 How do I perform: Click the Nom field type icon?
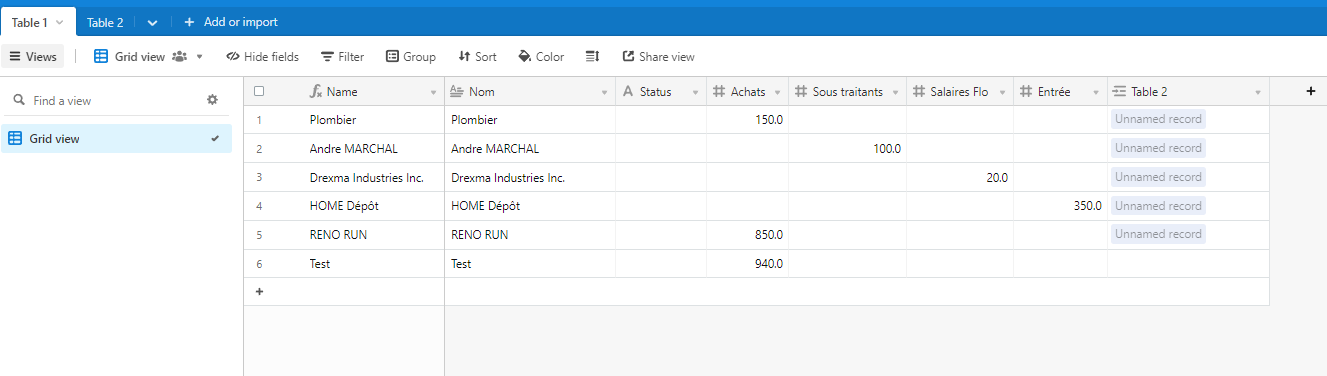456,92
